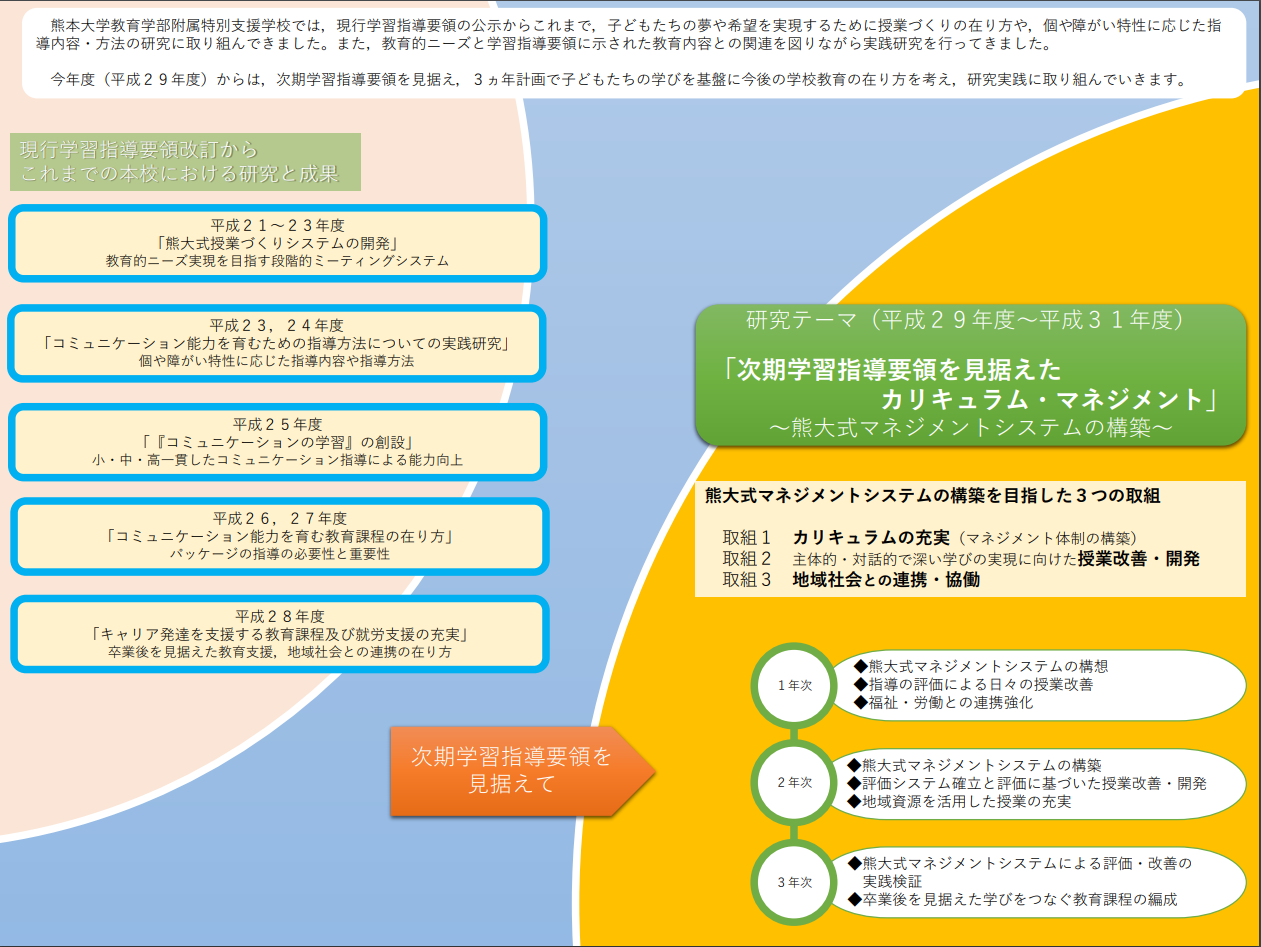Viewport: 1261px width, 947px height.
Task: Click the paragraph starting 今年度(平成29年度)からは
Action: pos(617,79)
